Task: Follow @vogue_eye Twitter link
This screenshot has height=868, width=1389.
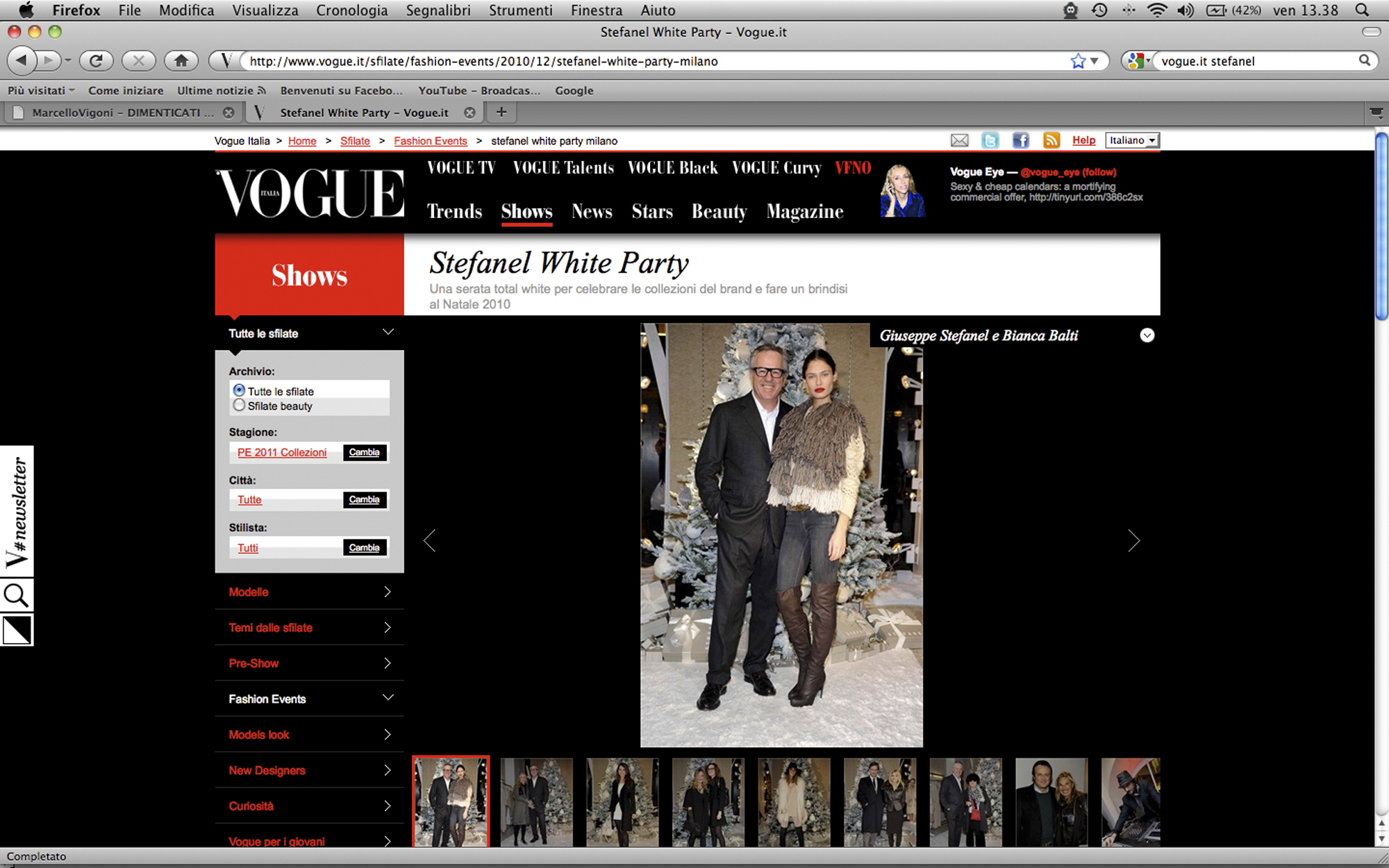Action: (1068, 172)
